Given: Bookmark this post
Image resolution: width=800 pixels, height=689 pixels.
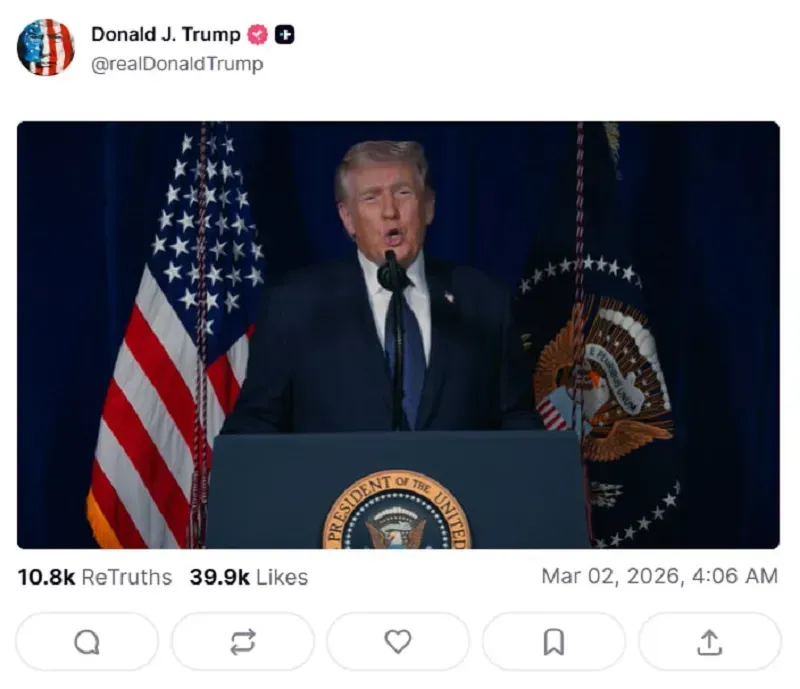Looking at the screenshot, I should (554, 642).
